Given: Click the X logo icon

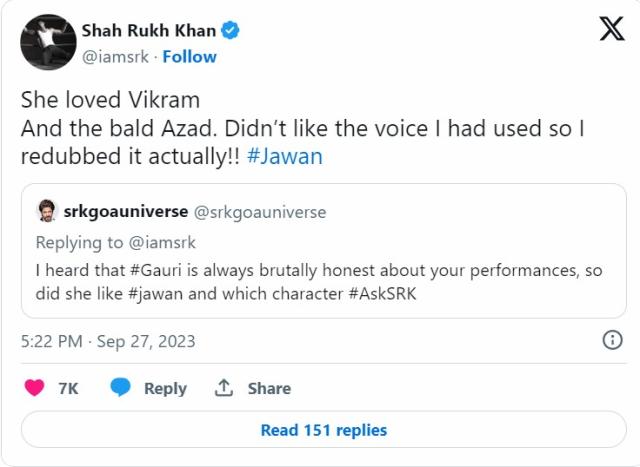Looking at the screenshot, I should (611, 30).
